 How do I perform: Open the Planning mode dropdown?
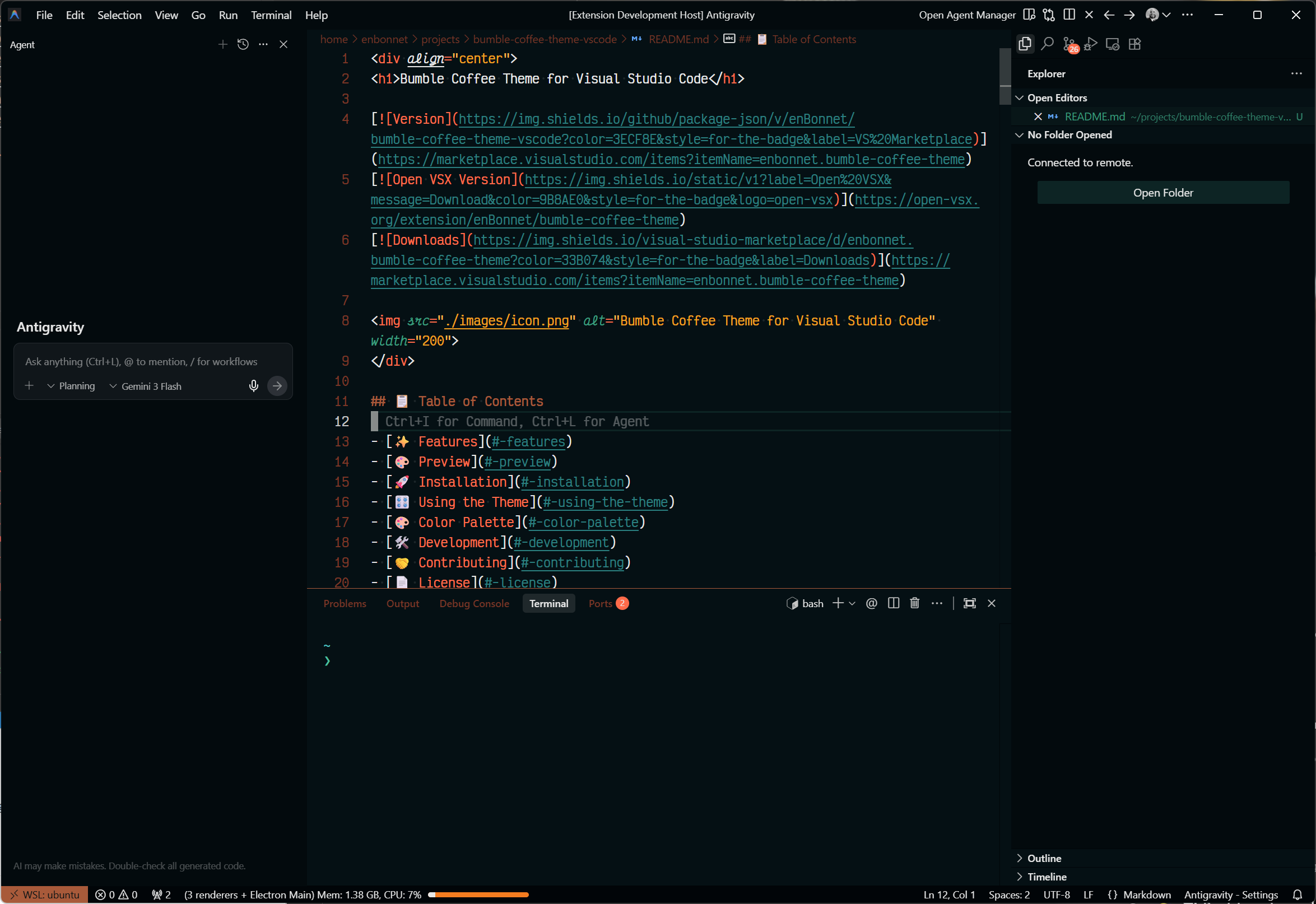[71, 386]
